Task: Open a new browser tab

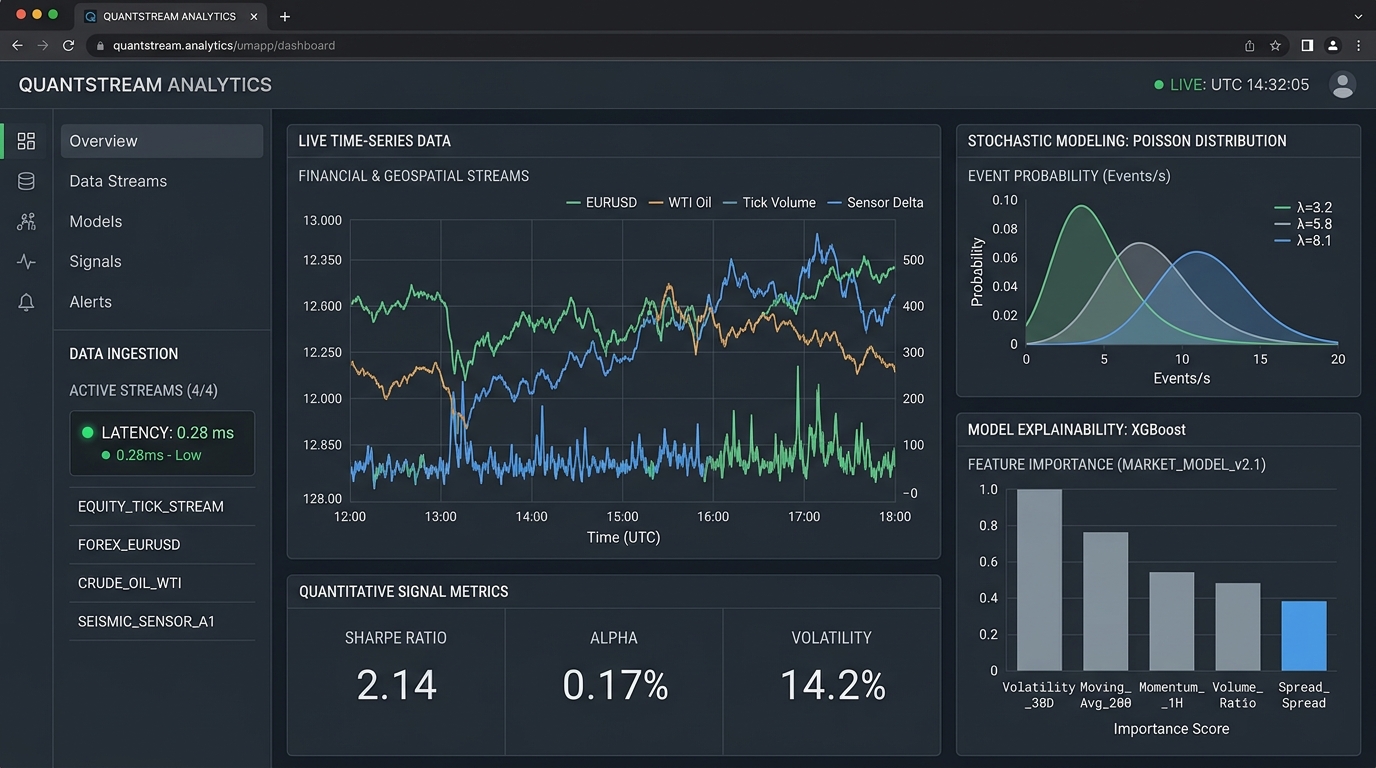Action: 285,17
